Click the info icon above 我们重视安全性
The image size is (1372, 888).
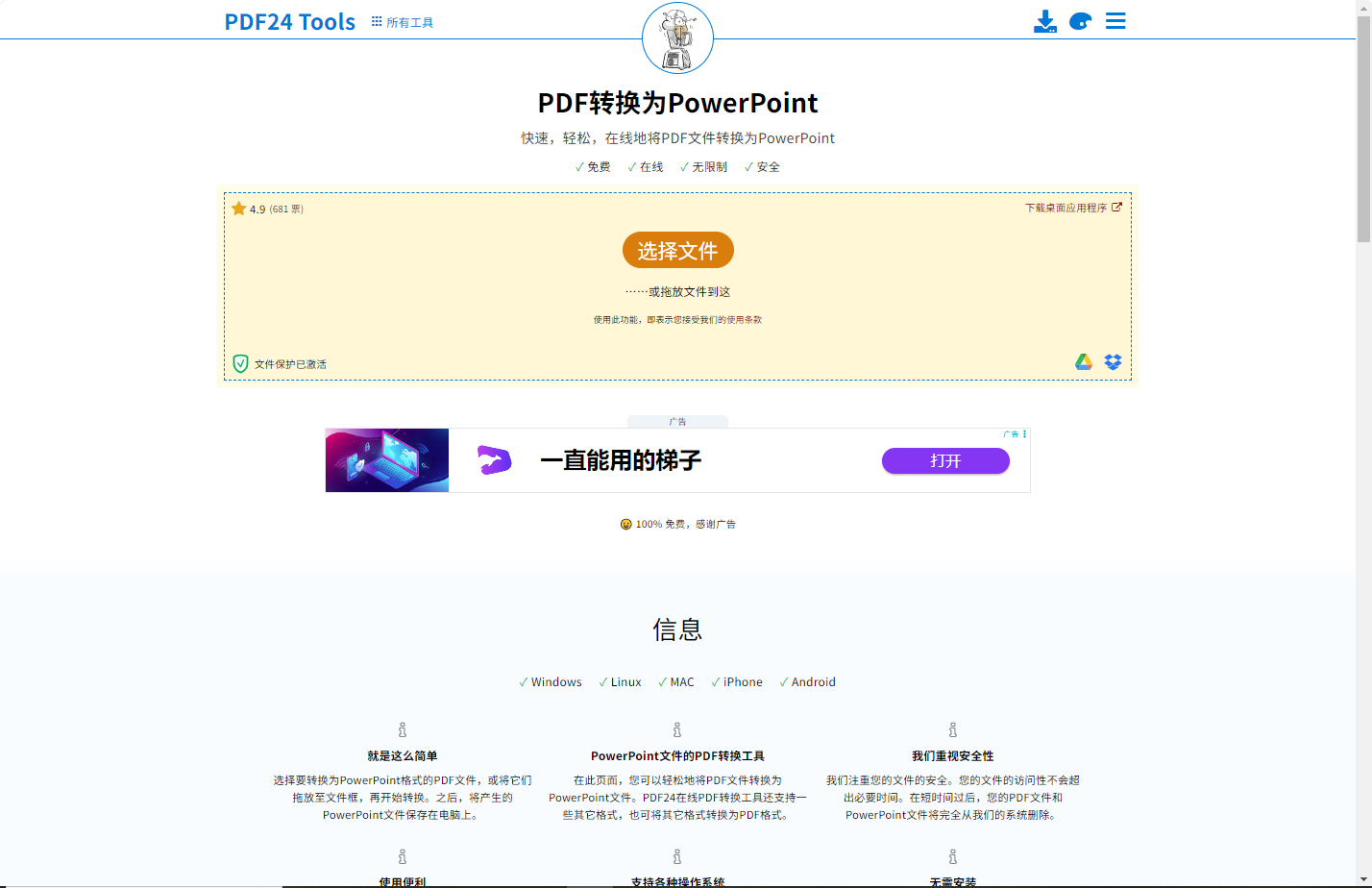tap(952, 730)
